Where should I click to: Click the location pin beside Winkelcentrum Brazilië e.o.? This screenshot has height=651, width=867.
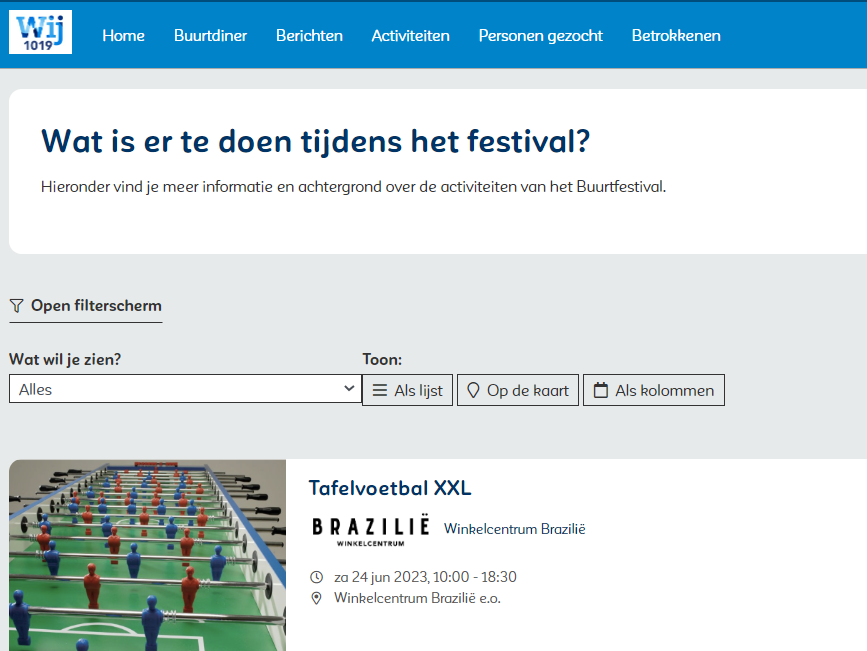(317, 598)
